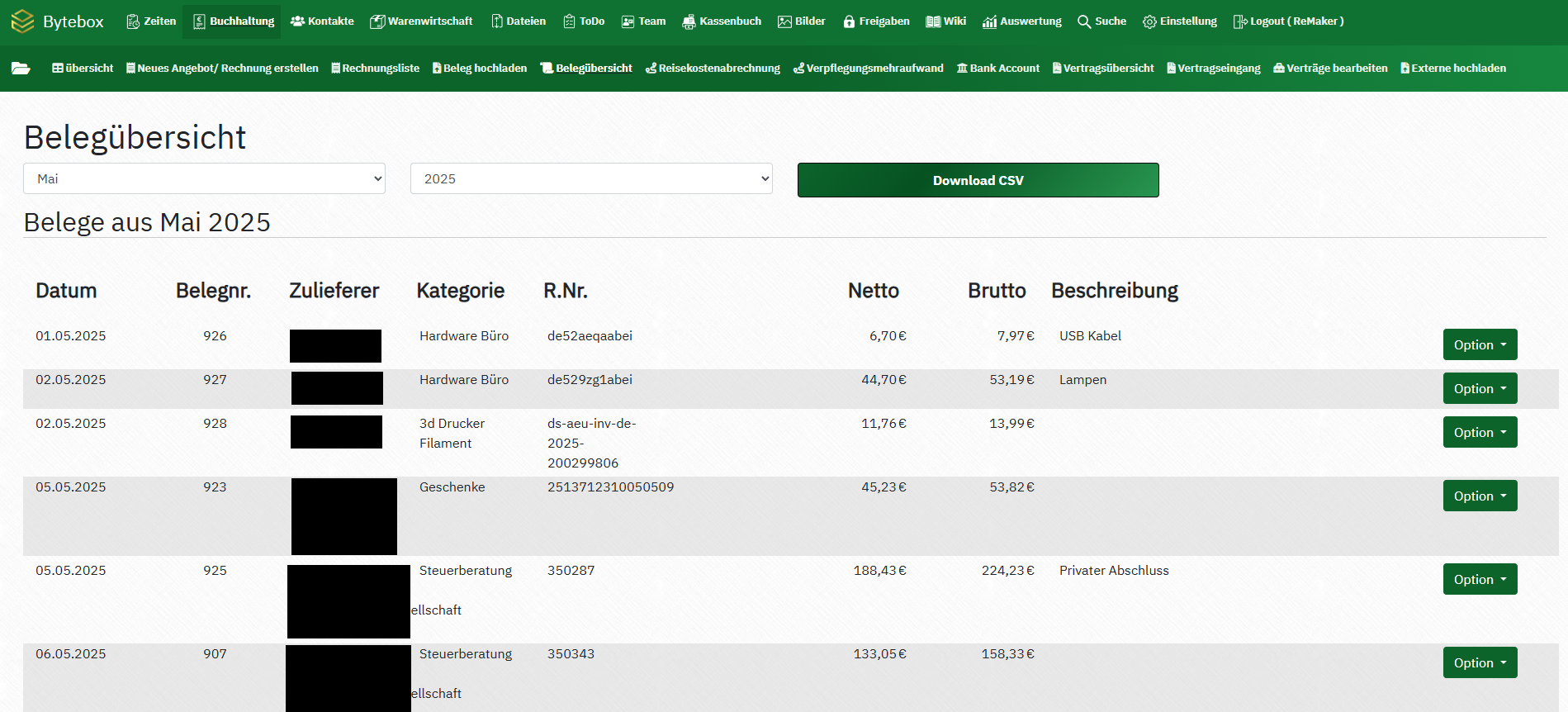The image size is (1568, 712).
Task: Click Datum column header
Action: pyautogui.click(x=66, y=291)
